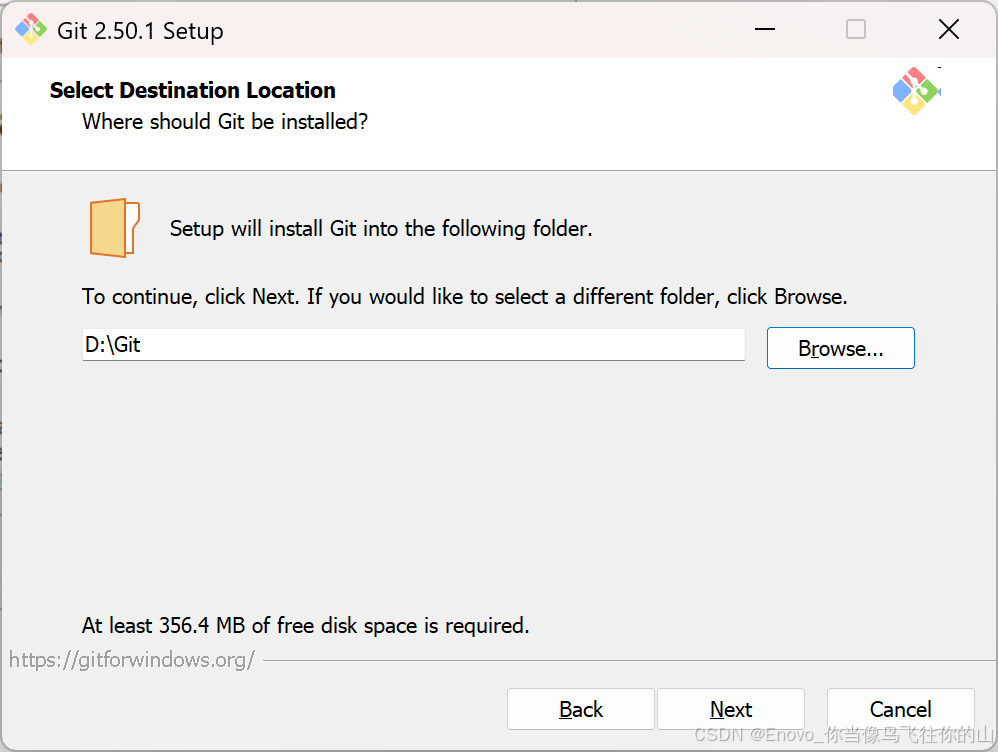The height and width of the screenshot is (752, 998).
Task: Click the 'At least 356.4 MB' disk space text
Action: click(306, 626)
